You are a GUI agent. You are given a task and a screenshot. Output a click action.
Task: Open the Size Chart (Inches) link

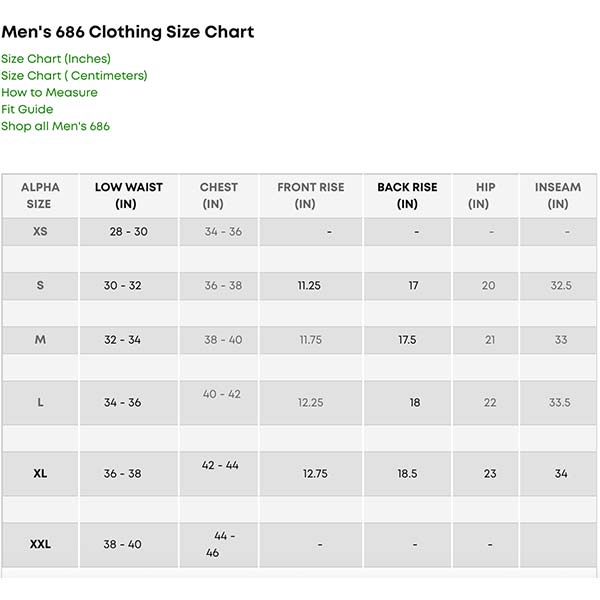pos(56,59)
